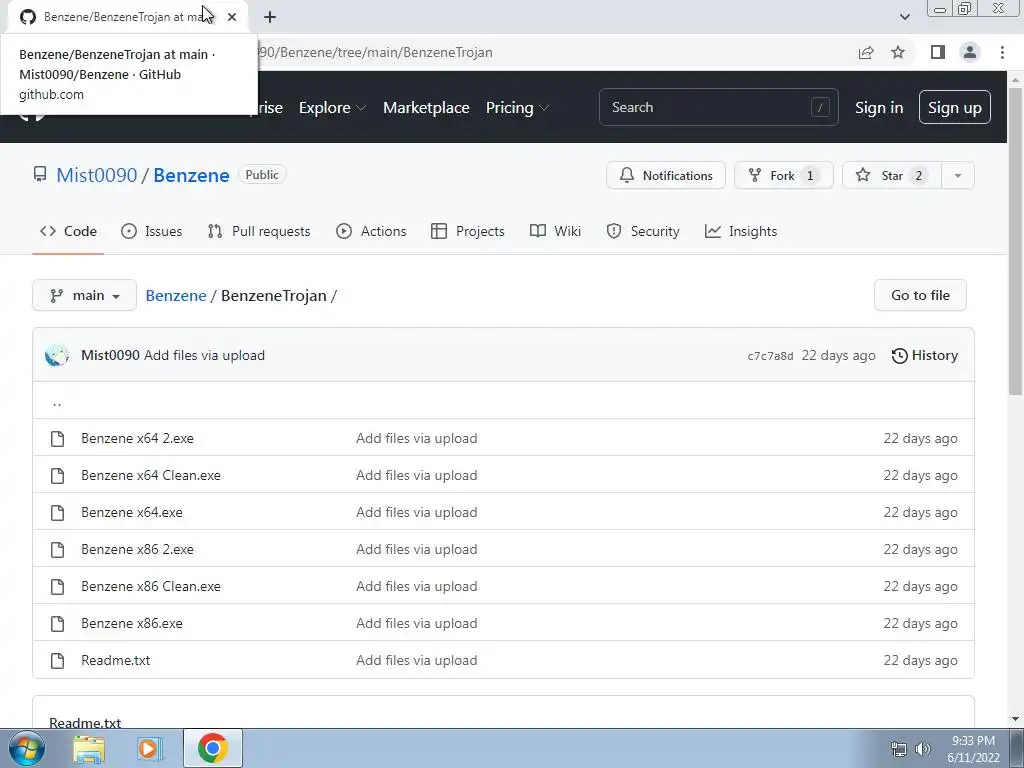
Task: Click the Go to file button
Action: coord(920,295)
